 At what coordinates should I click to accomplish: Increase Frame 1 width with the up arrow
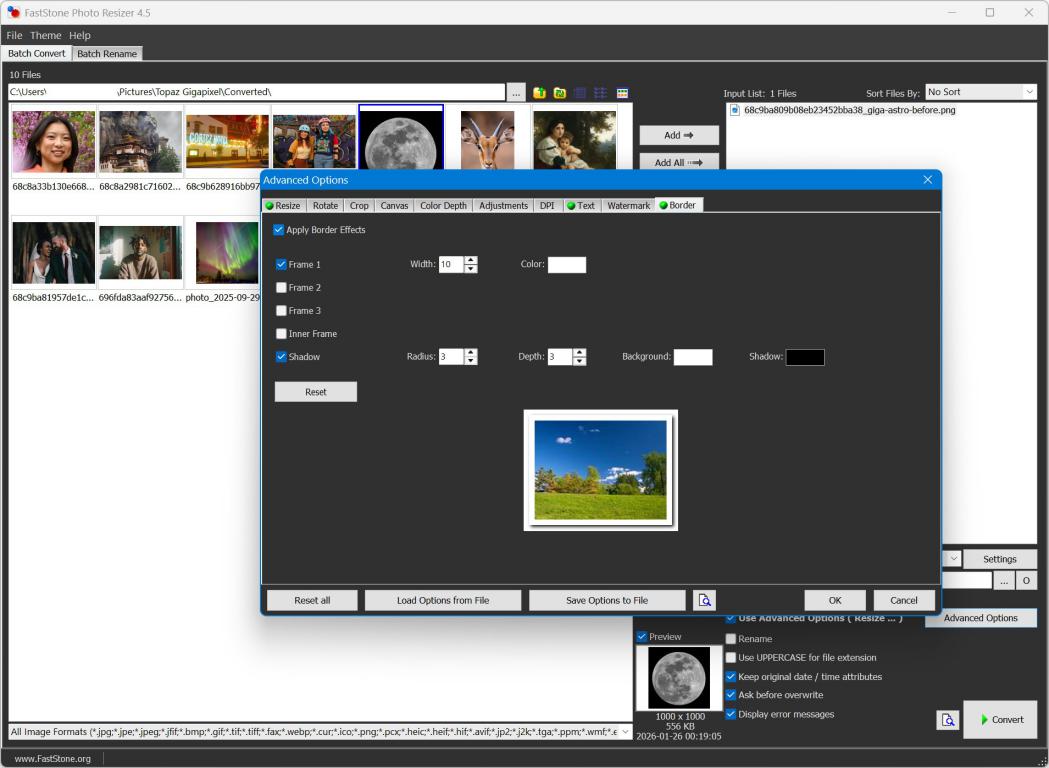point(471,261)
